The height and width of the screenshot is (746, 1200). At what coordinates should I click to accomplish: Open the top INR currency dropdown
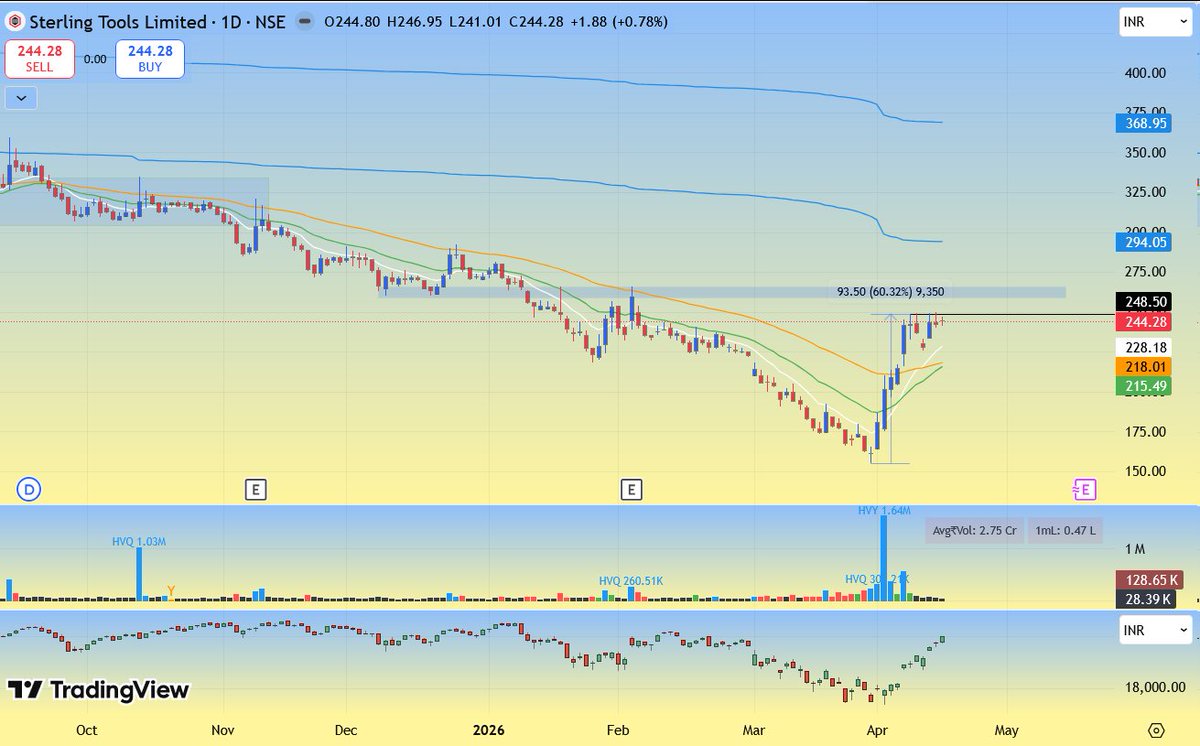(1155, 21)
